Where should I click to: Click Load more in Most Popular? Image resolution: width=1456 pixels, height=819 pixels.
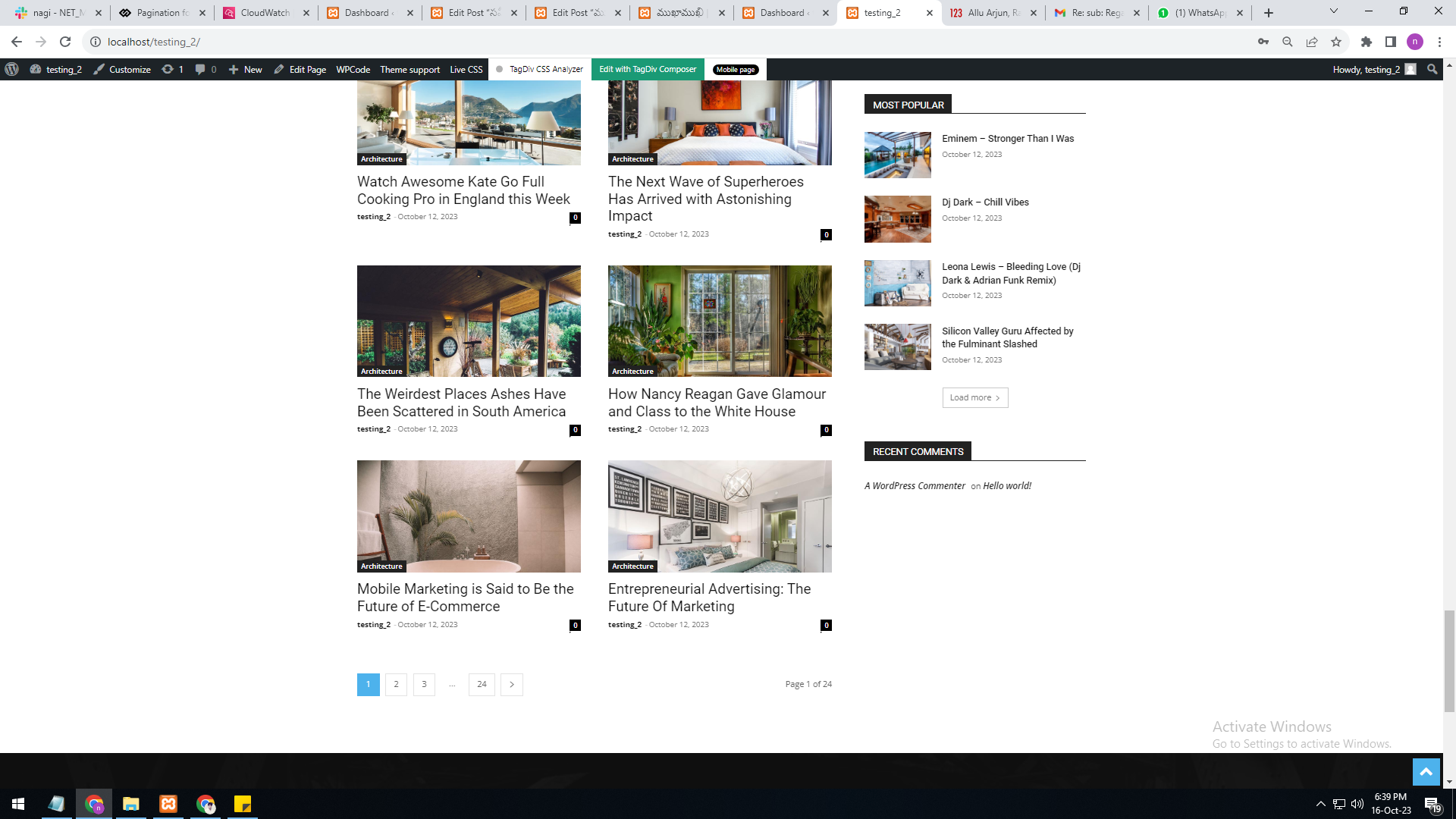(x=975, y=397)
